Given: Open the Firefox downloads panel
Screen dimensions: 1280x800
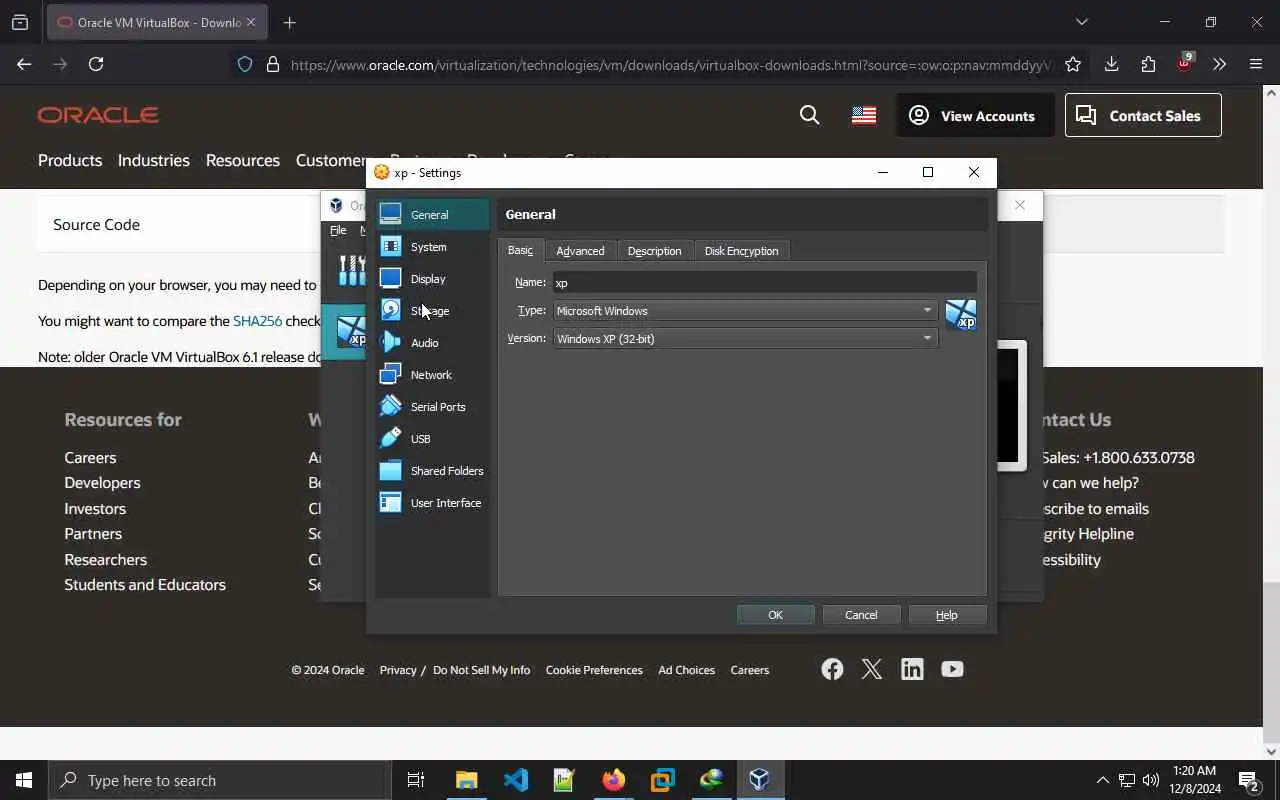Looking at the screenshot, I should click(1111, 64).
